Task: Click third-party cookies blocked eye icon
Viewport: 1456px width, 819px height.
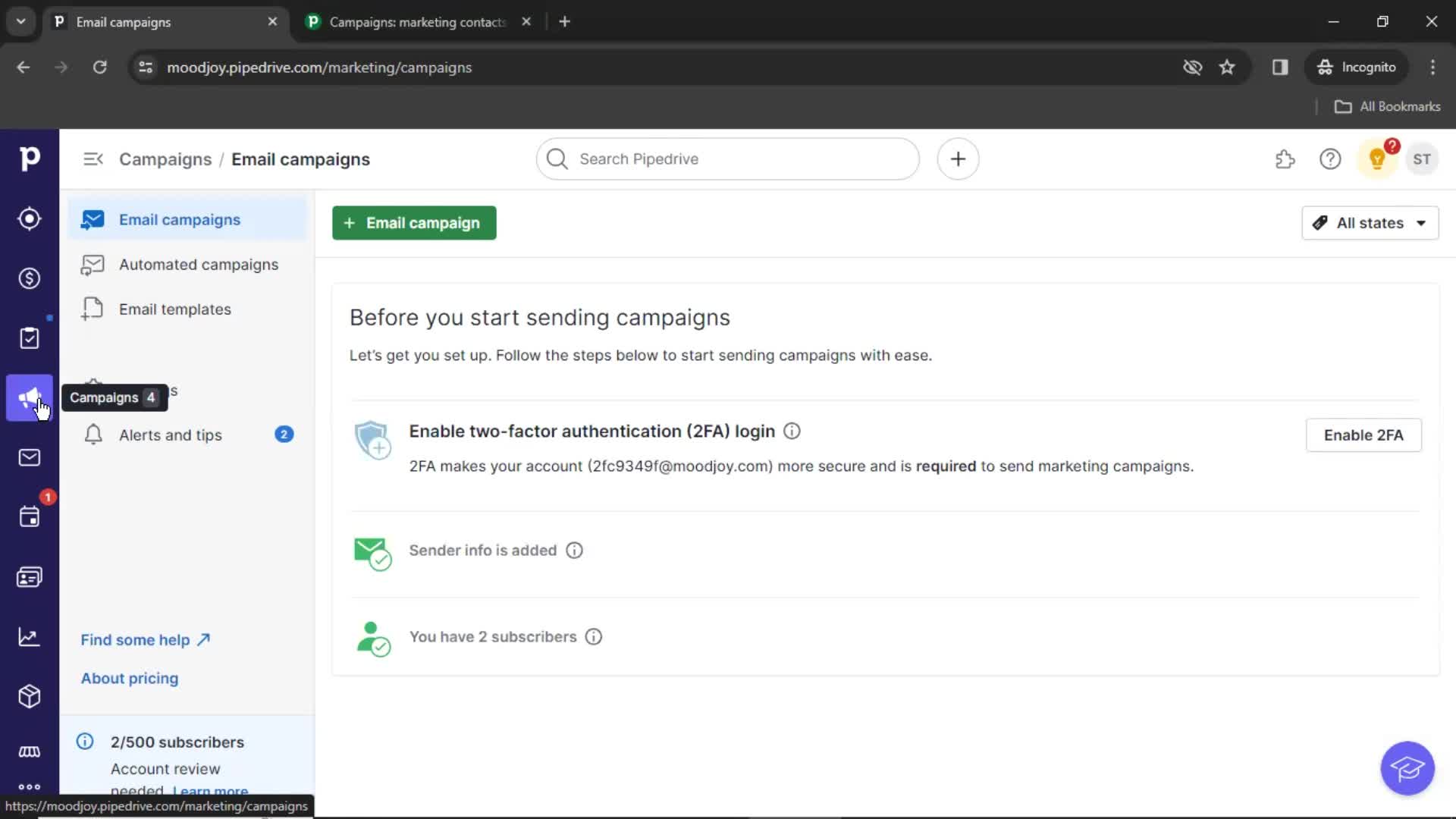Action: 1192,67
